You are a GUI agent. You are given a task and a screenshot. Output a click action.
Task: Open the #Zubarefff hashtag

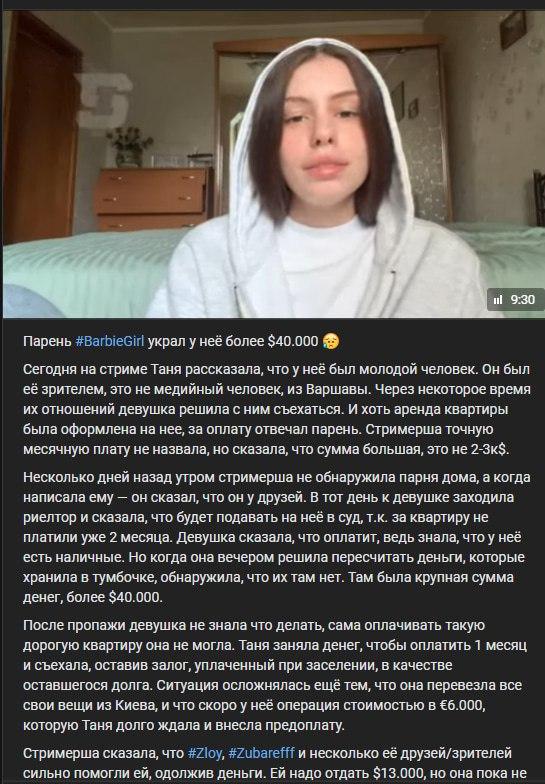click(x=262, y=752)
